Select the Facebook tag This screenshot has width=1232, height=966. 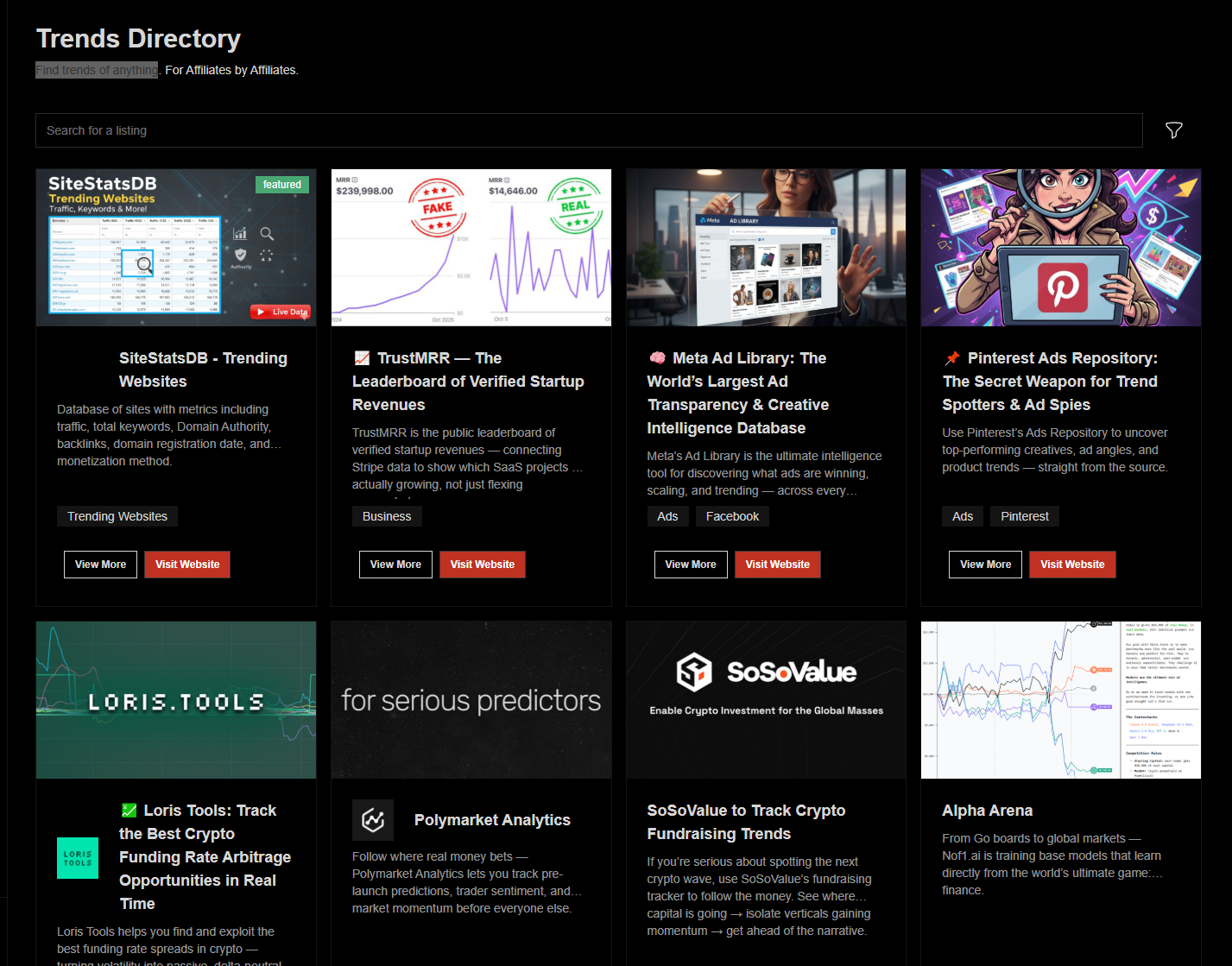point(732,516)
